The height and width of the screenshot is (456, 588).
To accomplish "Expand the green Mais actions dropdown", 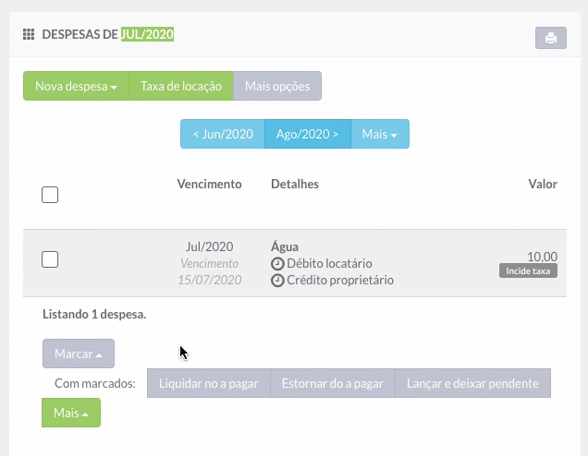I will (71, 412).
